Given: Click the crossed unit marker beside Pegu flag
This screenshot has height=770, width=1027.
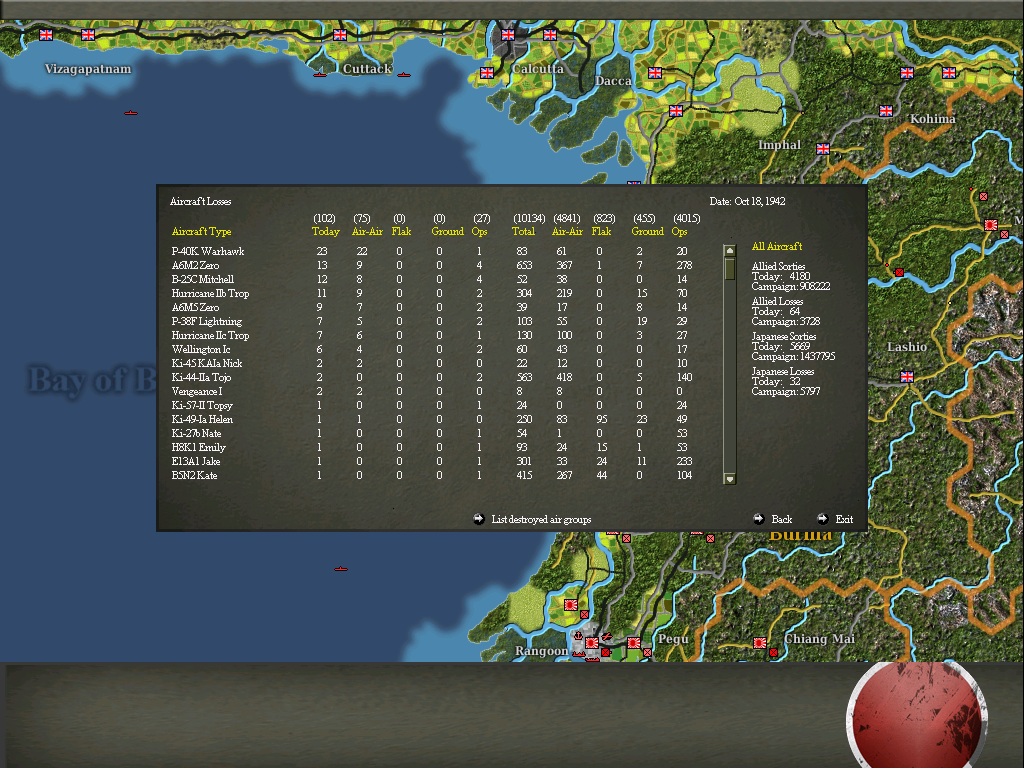Looking at the screenshot, I should coord(647,652).
